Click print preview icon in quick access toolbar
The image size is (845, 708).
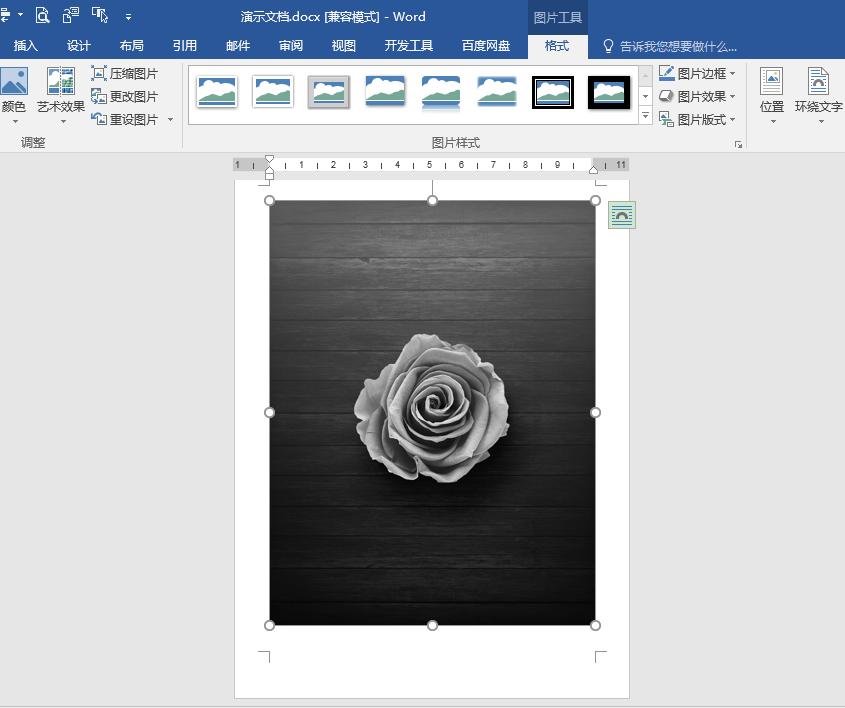point(42,16)
